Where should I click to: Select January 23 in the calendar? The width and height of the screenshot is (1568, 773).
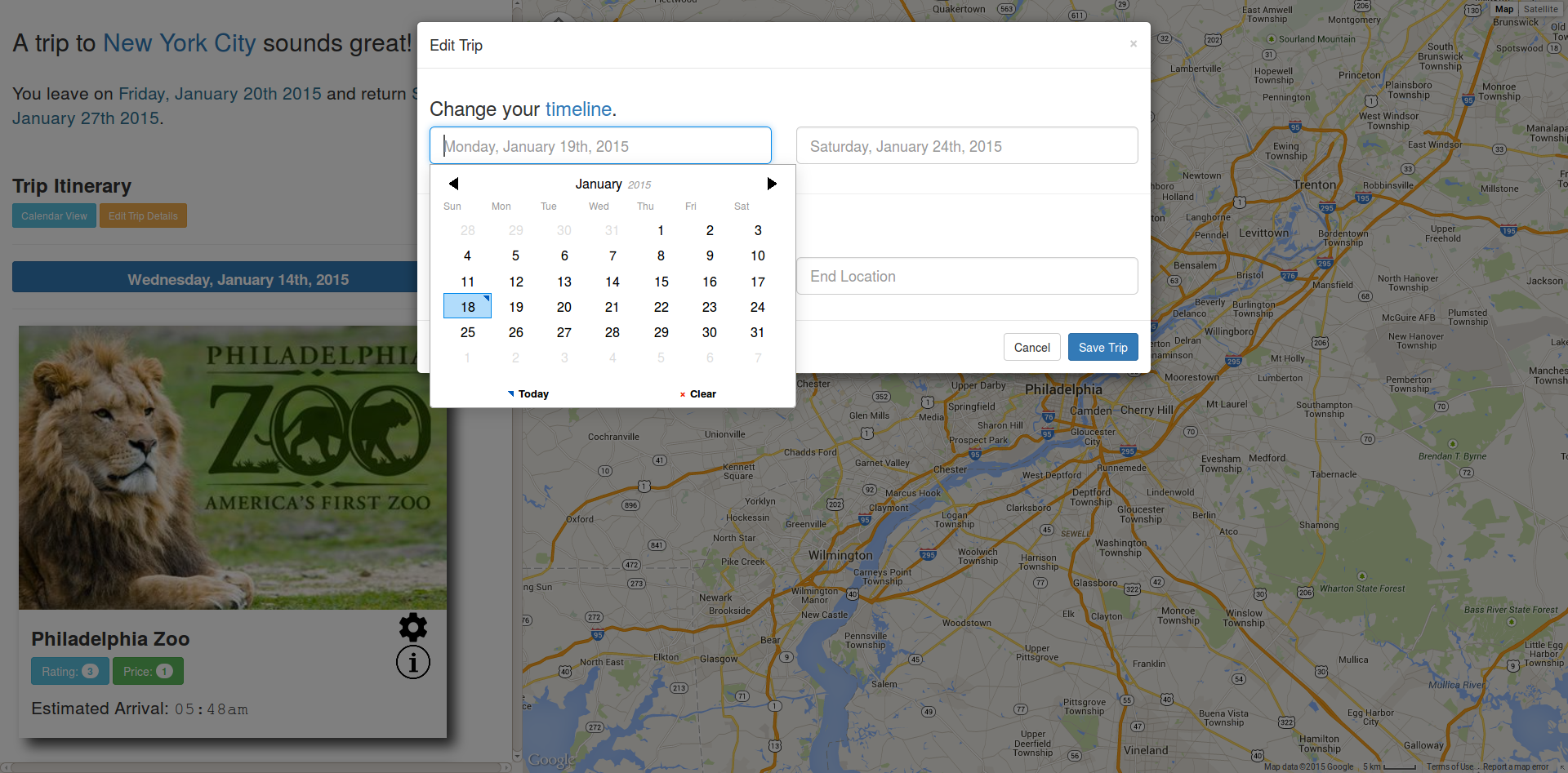tap(710, 307)
